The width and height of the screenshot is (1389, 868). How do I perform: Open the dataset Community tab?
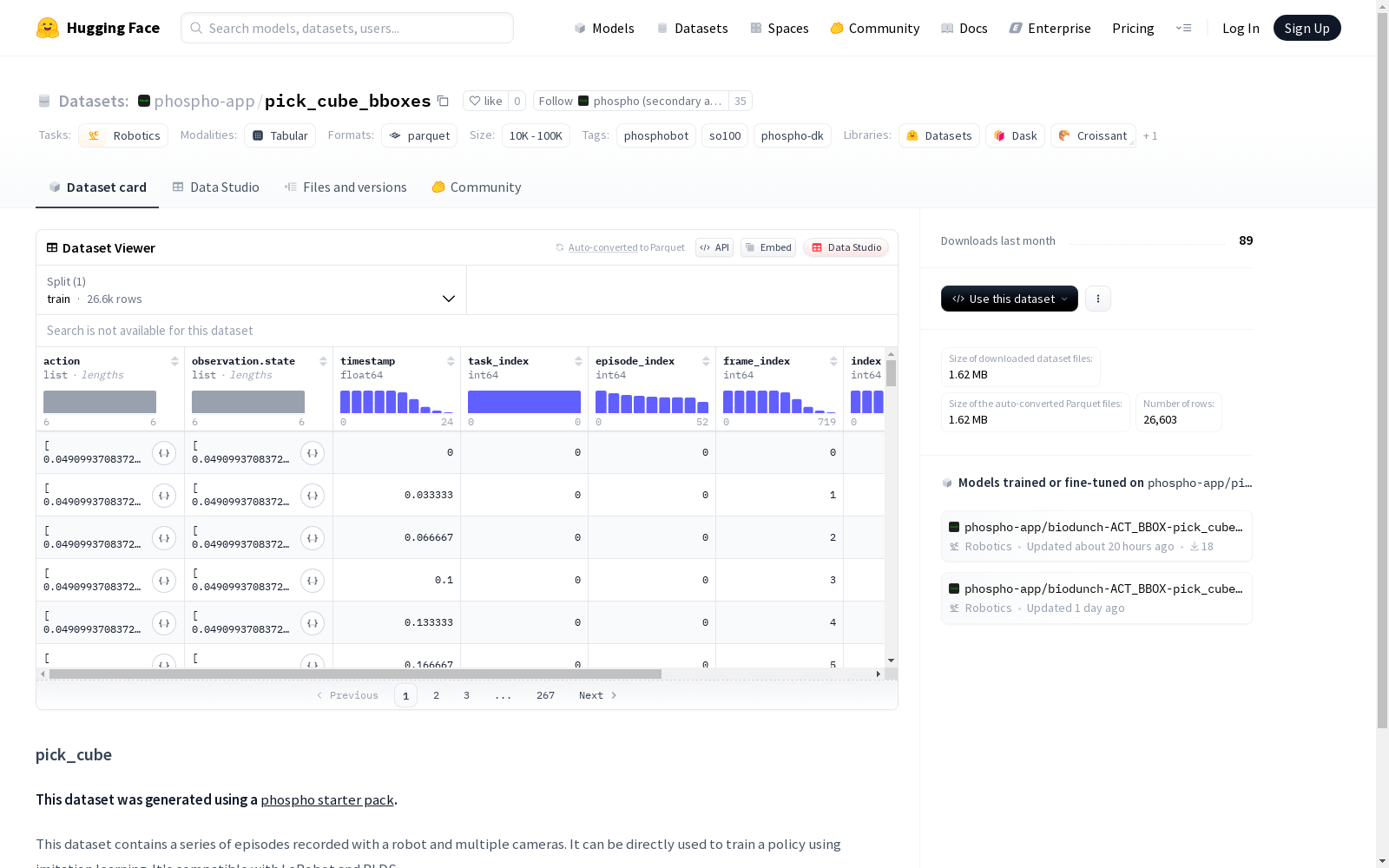(x=477, y=187)
